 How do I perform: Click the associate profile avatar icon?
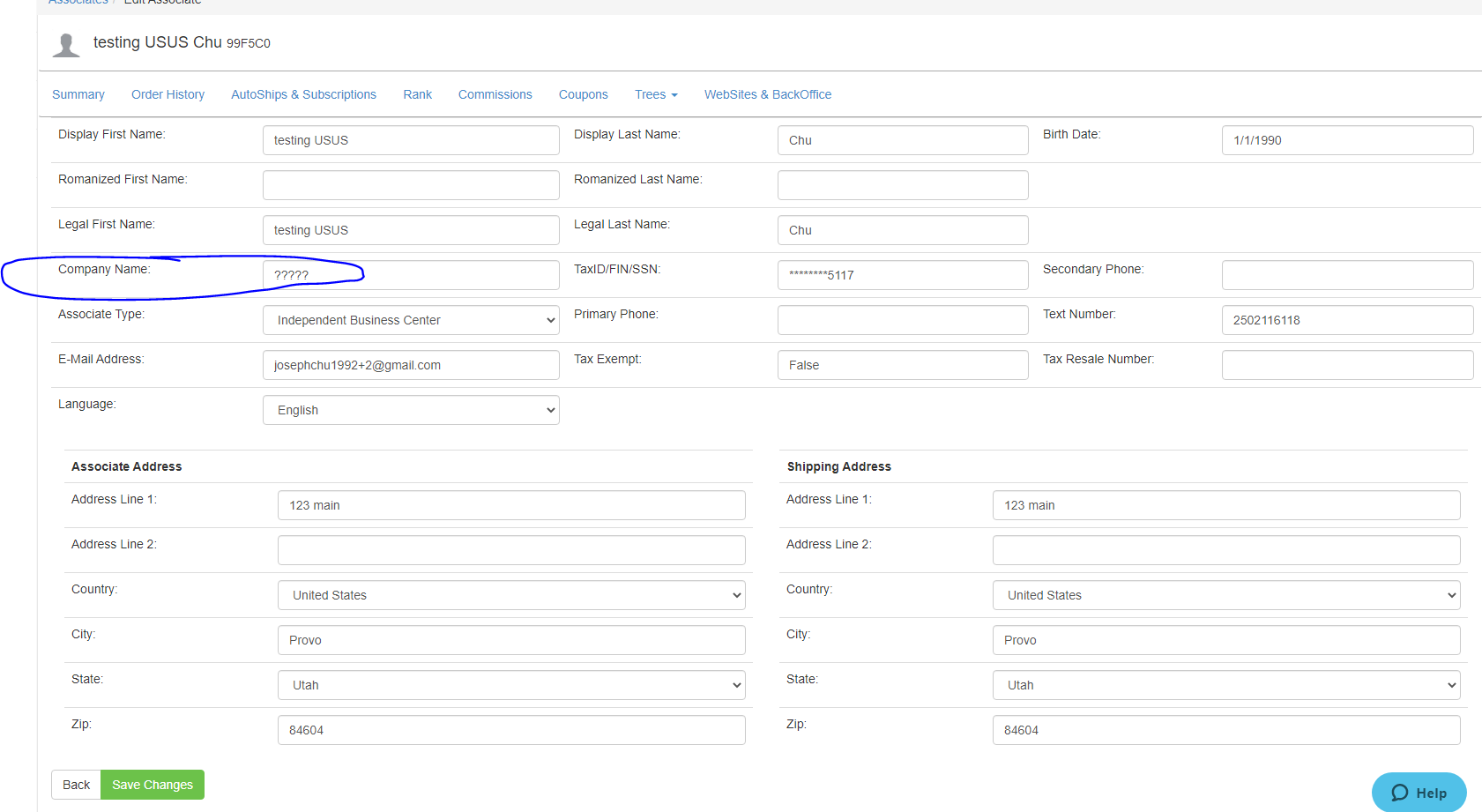(66, 44)
